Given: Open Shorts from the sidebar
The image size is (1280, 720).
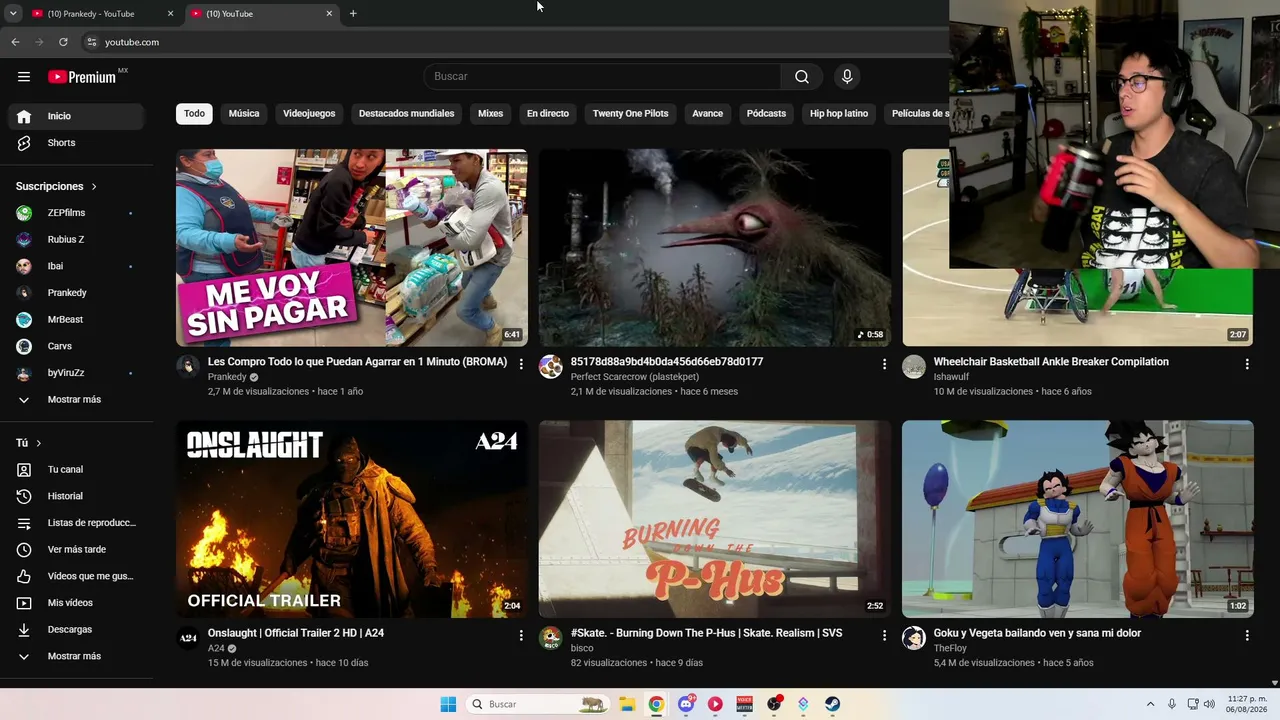Looking at the screenshot, I should pos(76,143).
